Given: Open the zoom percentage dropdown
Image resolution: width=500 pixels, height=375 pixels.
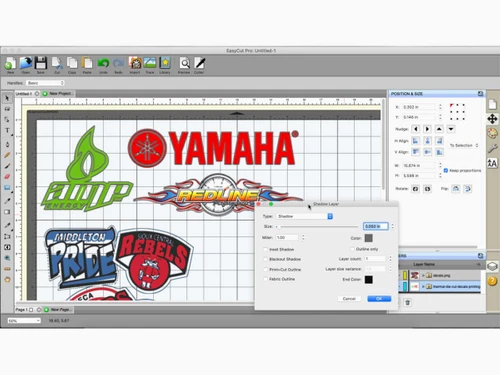Looking at the screenshot, I should click(24, 321).
